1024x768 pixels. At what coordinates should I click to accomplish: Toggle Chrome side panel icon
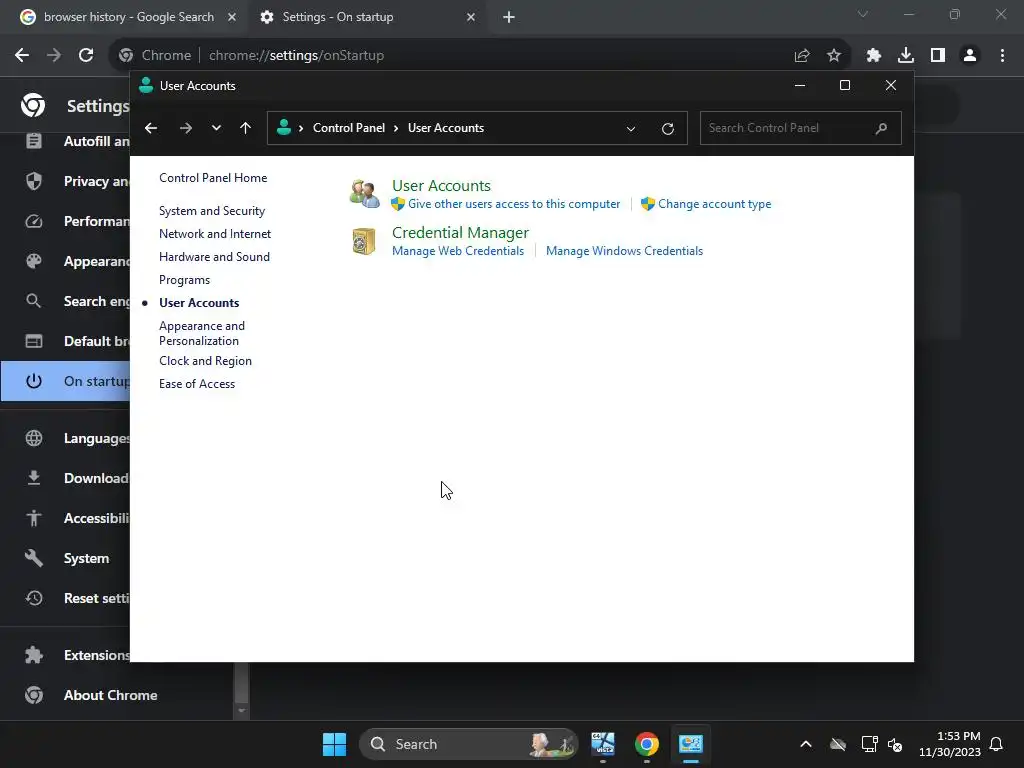tap(938, 56)
